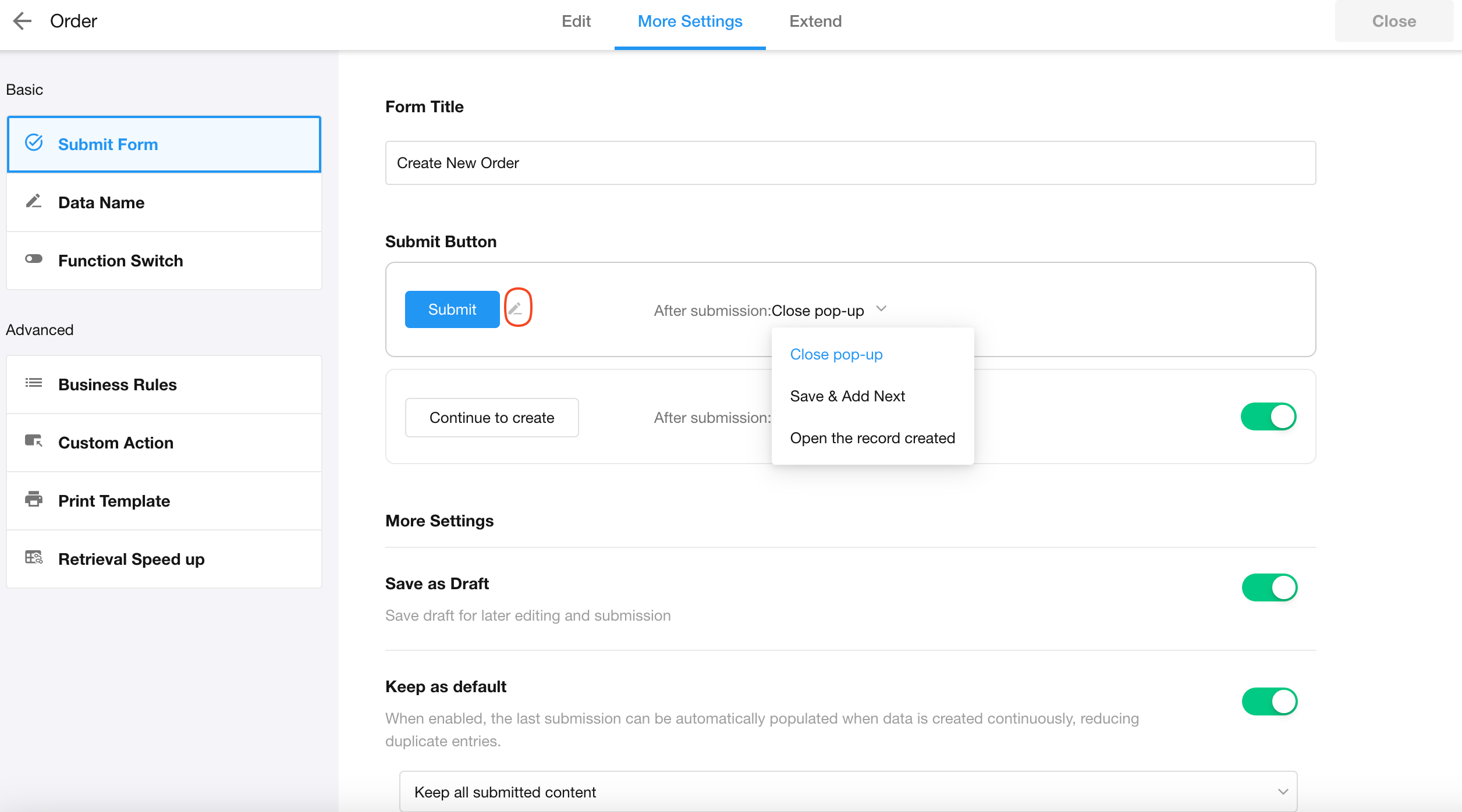Collapse the After submission Close pop-up chevron
Image resolution: width=1462 pixels, height=812 pixels.
coord(881,309)
